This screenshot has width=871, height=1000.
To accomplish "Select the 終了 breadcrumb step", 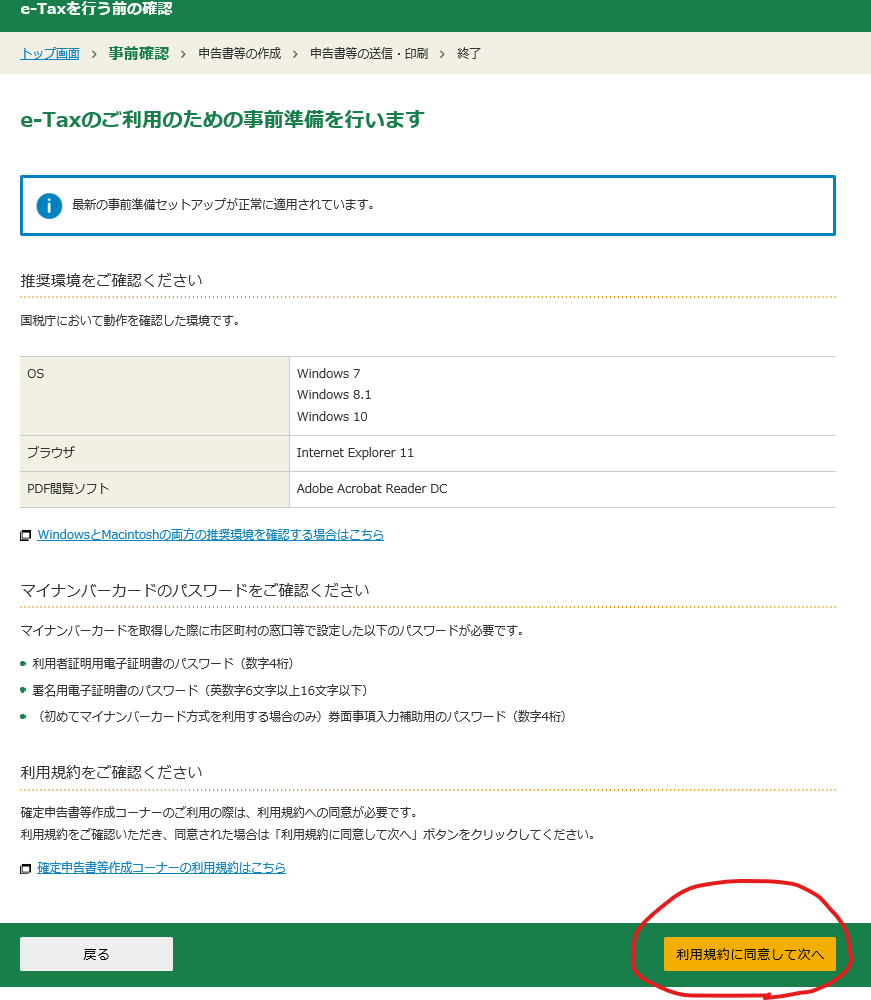I will click(469, 54).
